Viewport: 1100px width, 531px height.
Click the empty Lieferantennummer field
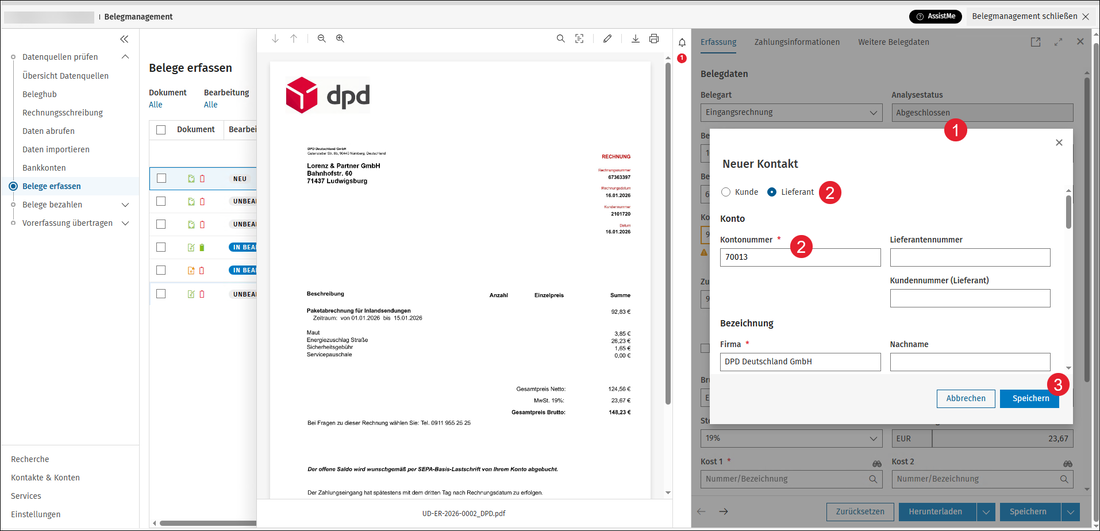pyautogui.click(x=970, y=257)
